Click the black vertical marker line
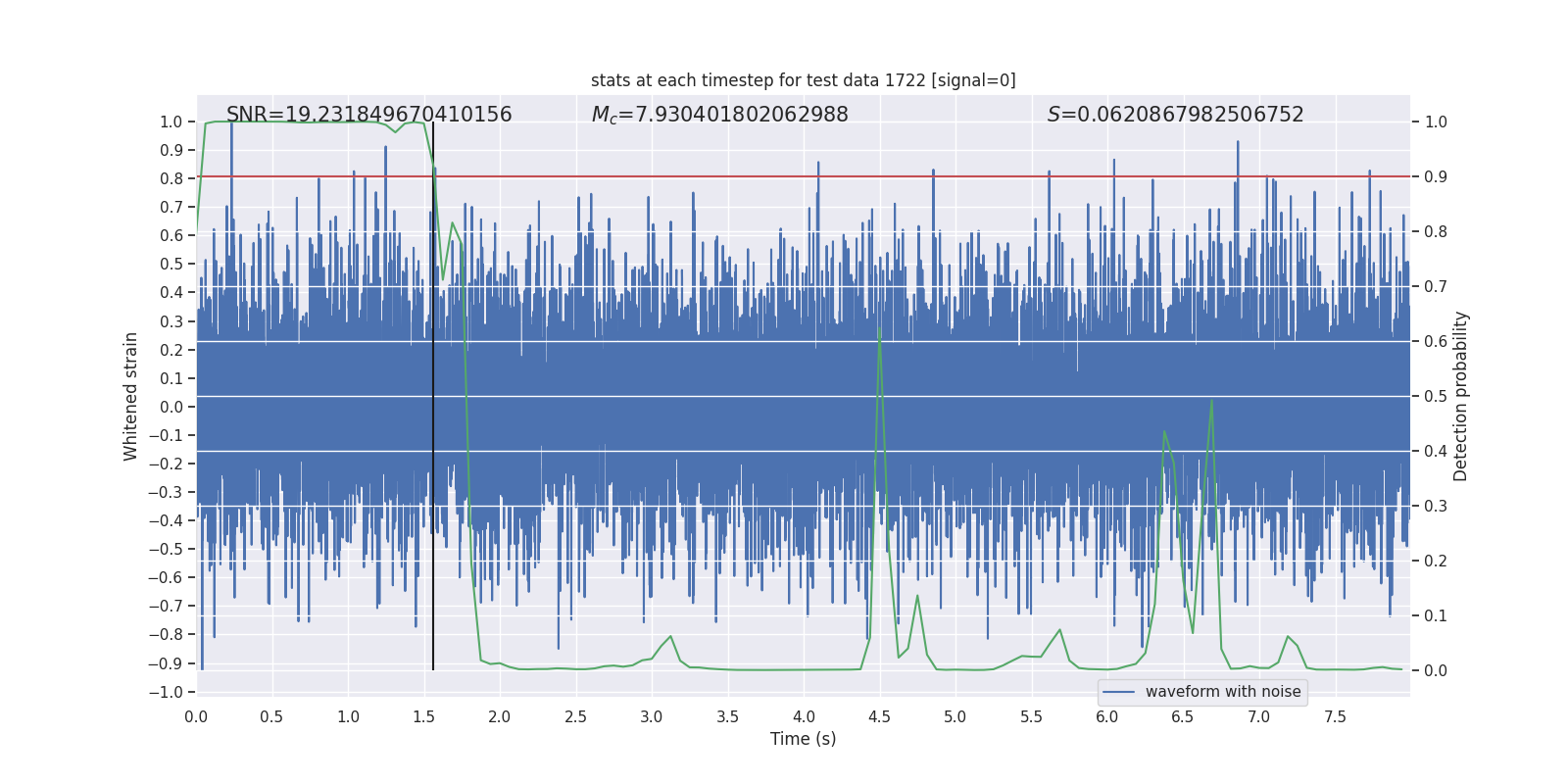1568x784 pixels. coord(433,396)
